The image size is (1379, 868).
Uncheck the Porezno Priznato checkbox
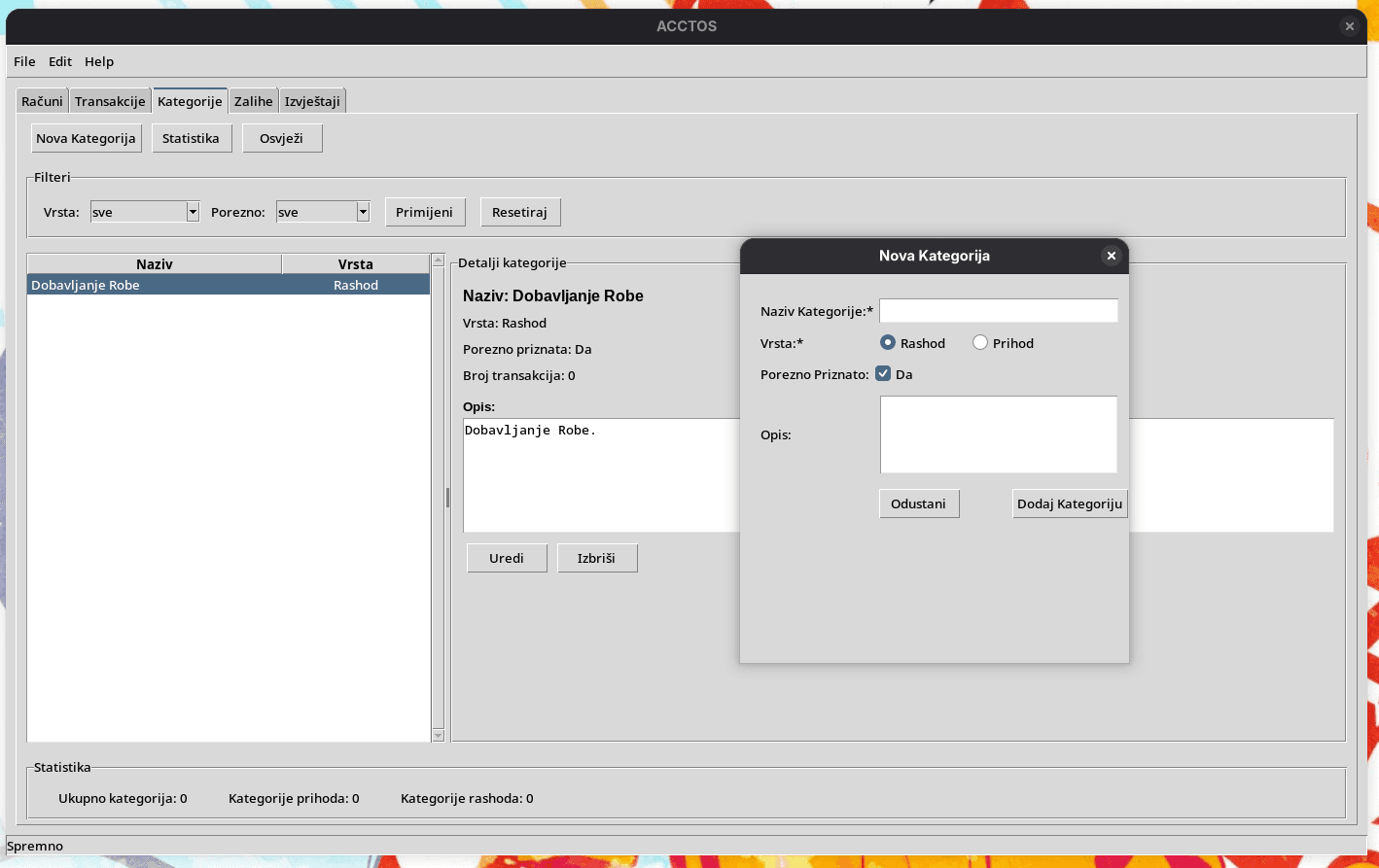click(x=883, y=374)
